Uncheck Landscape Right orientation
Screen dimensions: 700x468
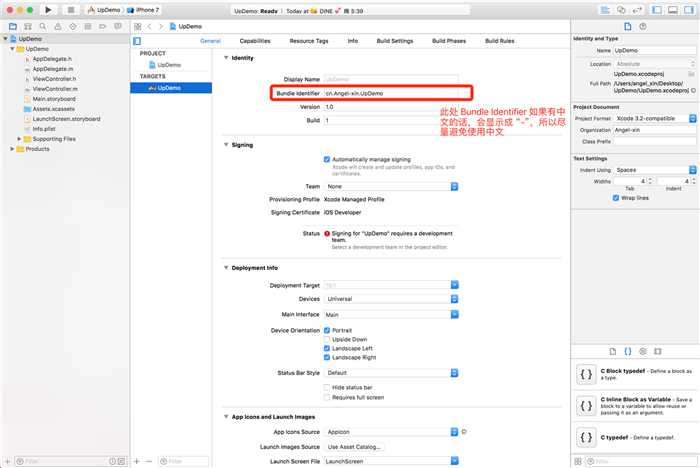(x=327, y=357)
